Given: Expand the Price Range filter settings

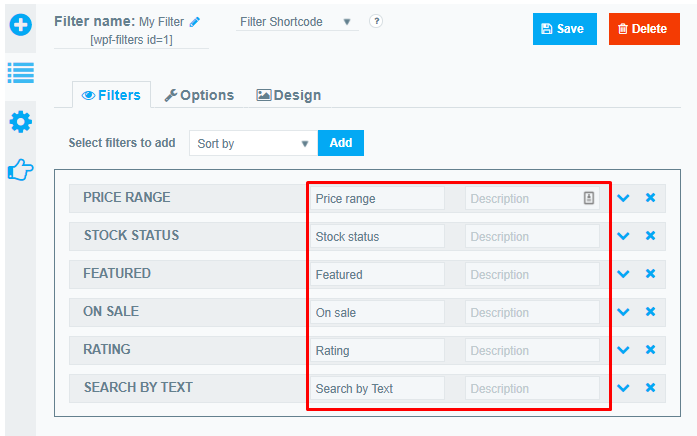Looking at the screenshot, I should tap(624, 198).
